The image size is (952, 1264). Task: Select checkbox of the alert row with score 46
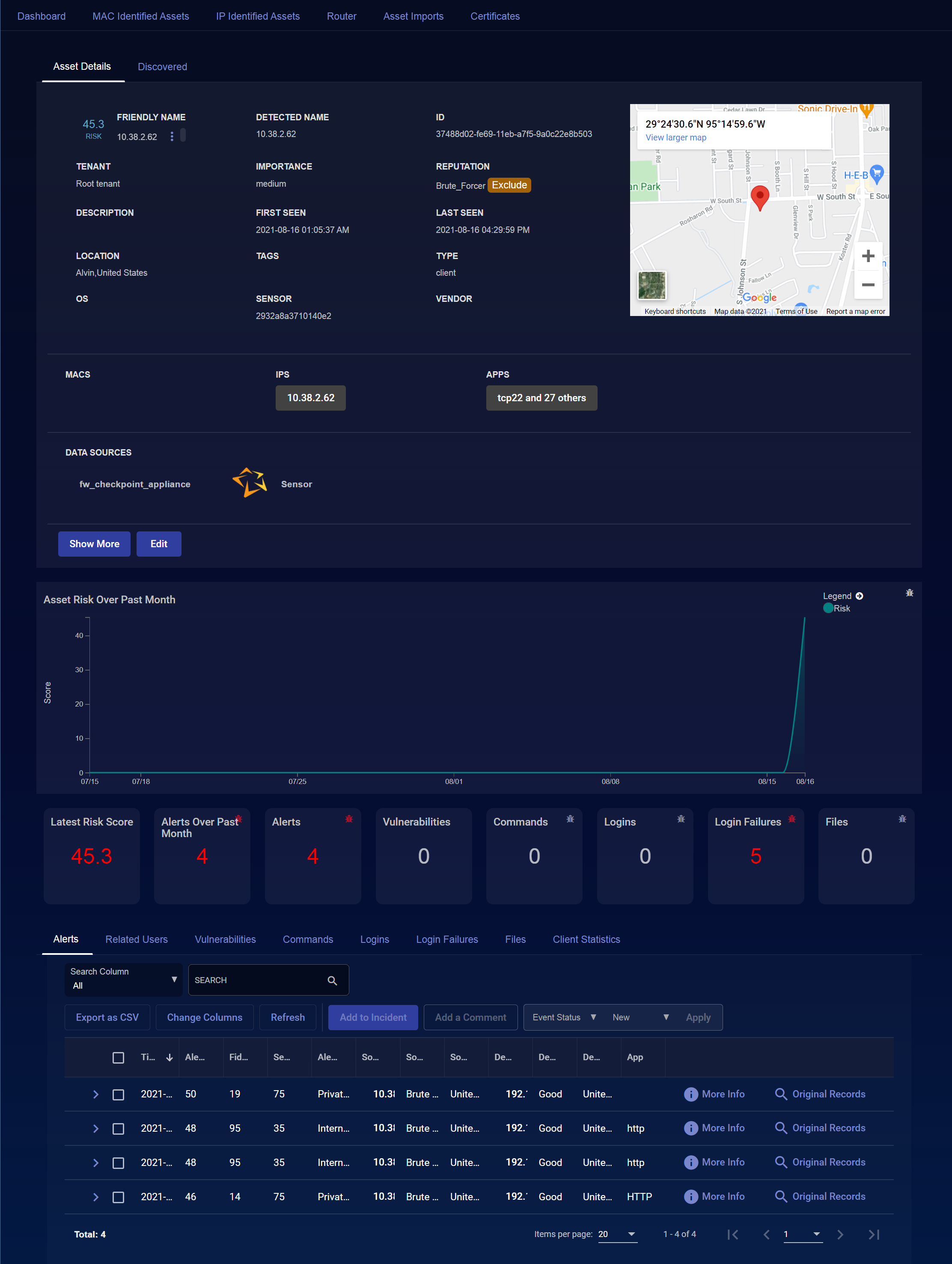pyautogui.click(x=118, y=1197)
